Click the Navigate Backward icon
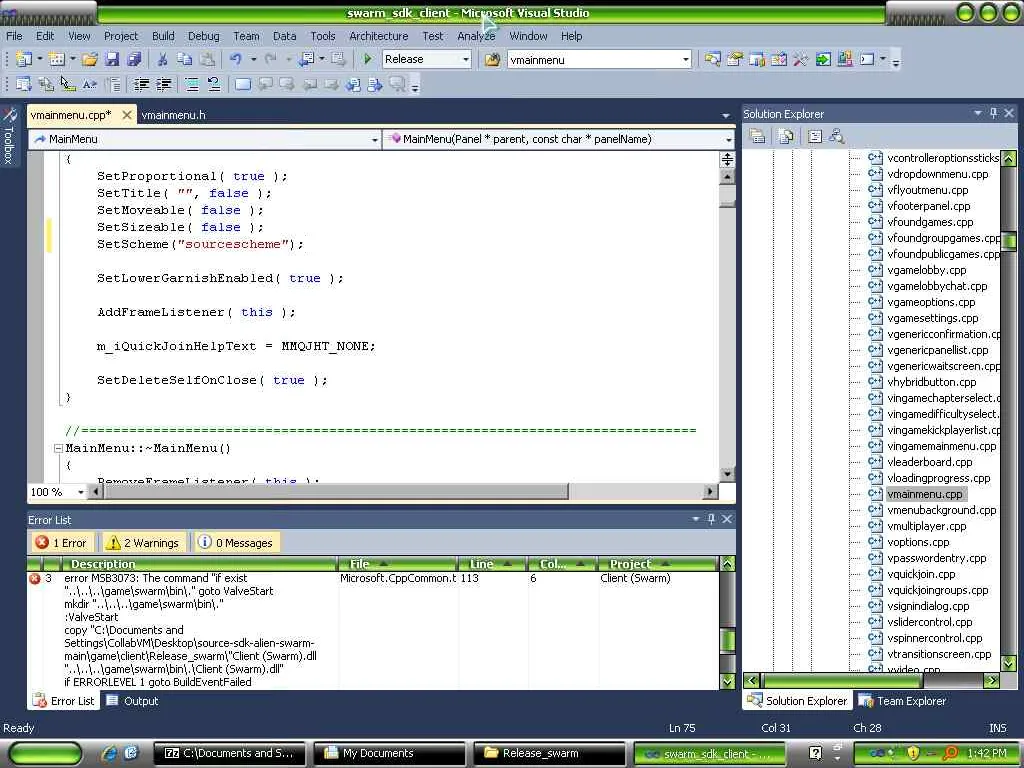The image size is (1024, 768). (306, 59)
